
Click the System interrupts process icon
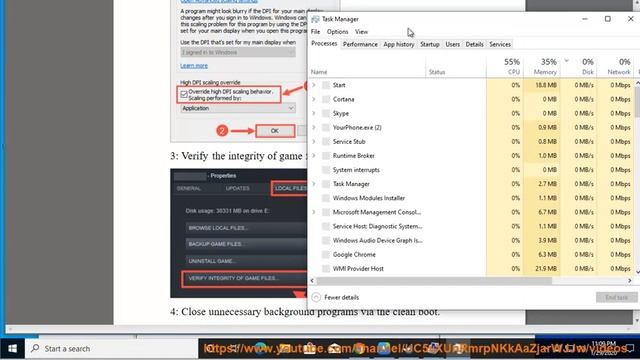point(326,170)
